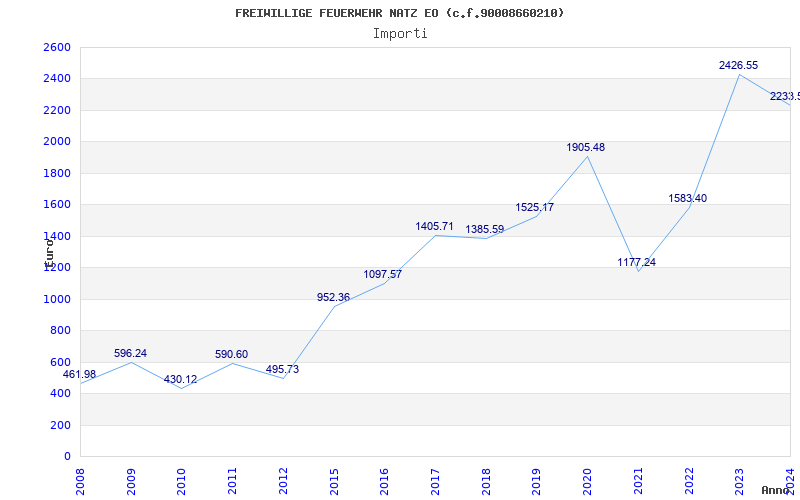
Task: Click the 0 y-axis tick label
Action: 67,456
